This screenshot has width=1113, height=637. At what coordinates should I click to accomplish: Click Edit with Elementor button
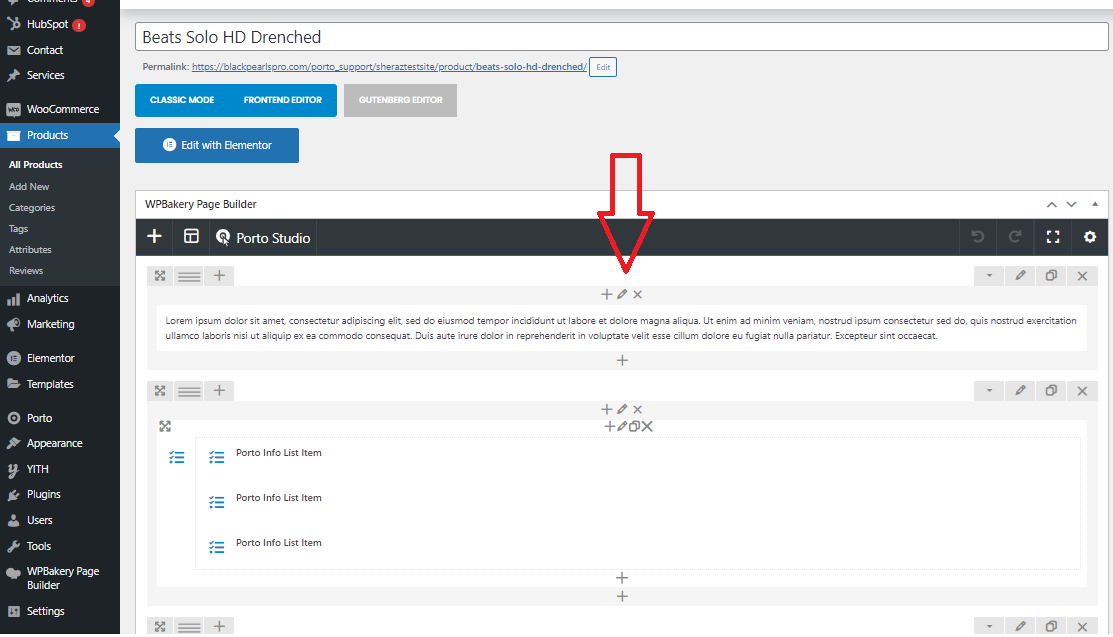[217, 145]
